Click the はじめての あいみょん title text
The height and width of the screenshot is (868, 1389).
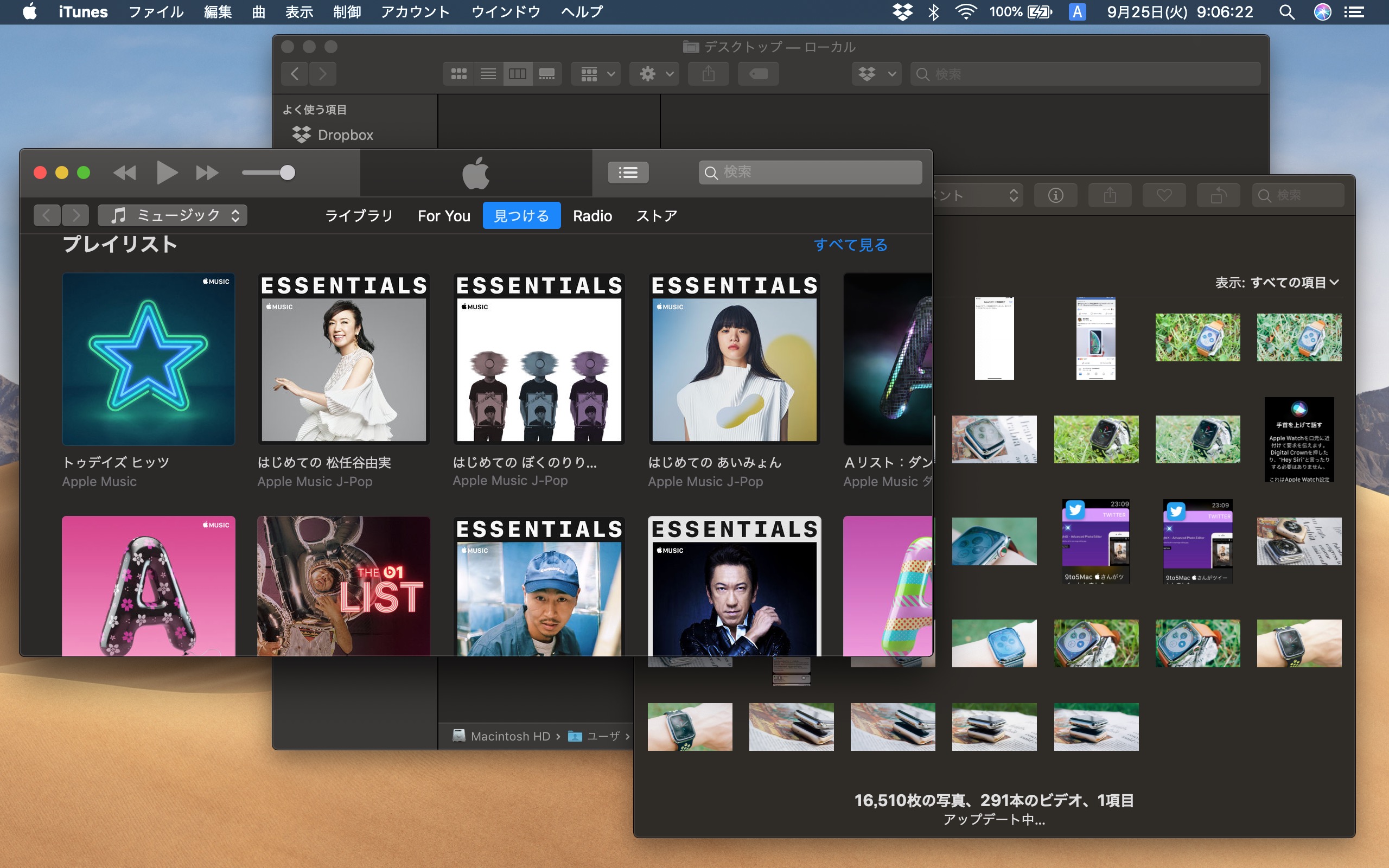coord(715,463)
